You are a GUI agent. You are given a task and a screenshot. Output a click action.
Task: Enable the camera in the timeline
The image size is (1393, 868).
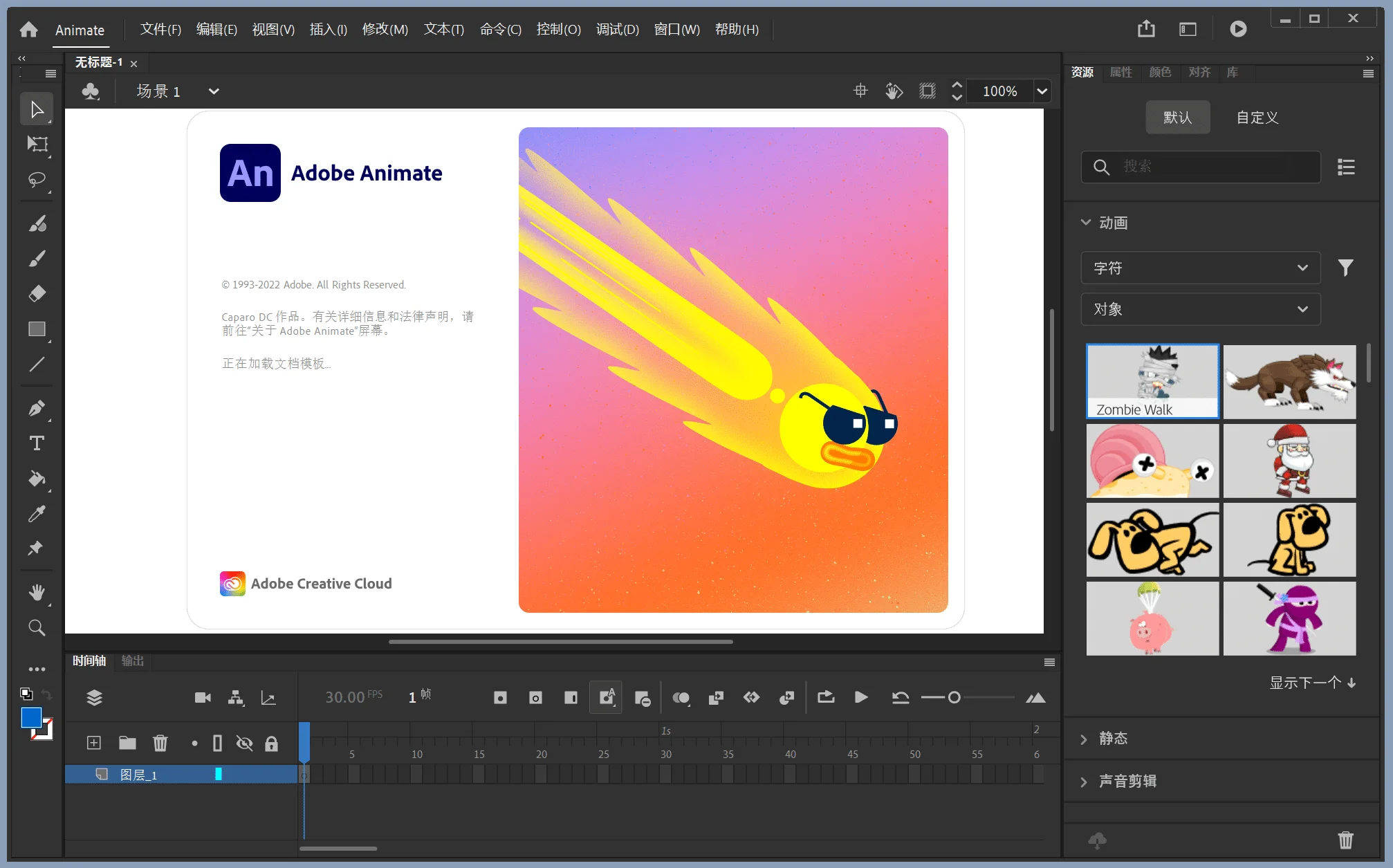coord(202,697)
